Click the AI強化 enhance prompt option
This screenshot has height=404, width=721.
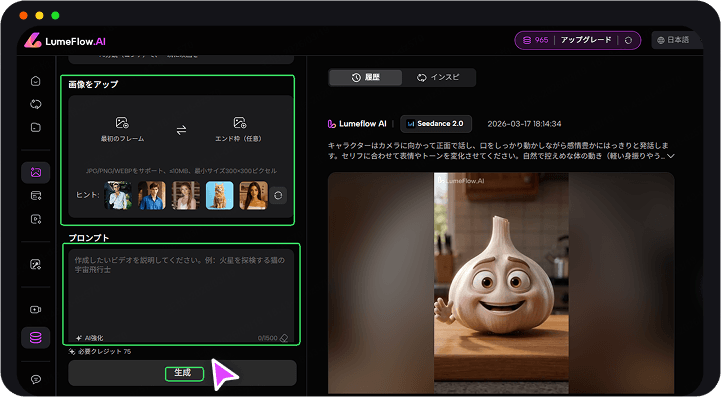[90, 338]
